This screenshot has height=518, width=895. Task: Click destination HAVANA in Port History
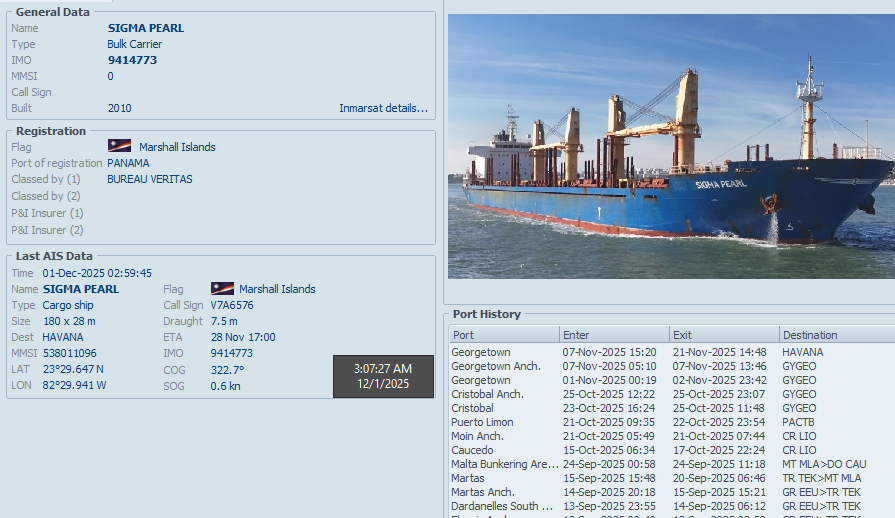(x=803, y=352)
